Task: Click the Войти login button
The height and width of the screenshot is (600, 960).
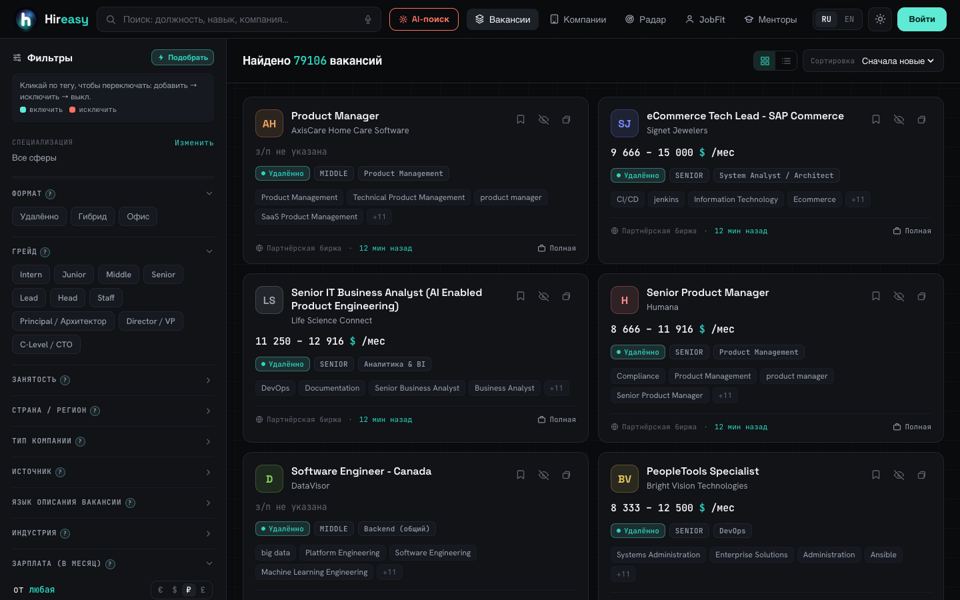Action: pos(921,19)
